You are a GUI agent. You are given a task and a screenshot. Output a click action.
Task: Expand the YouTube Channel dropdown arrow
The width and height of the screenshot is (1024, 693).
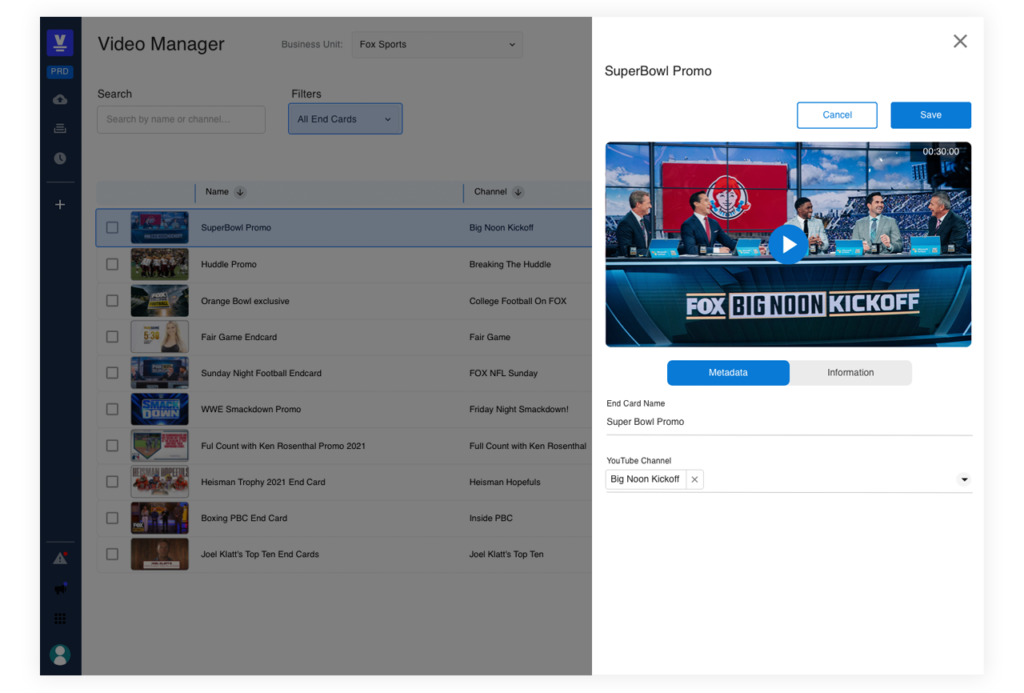tap(964, 480)
